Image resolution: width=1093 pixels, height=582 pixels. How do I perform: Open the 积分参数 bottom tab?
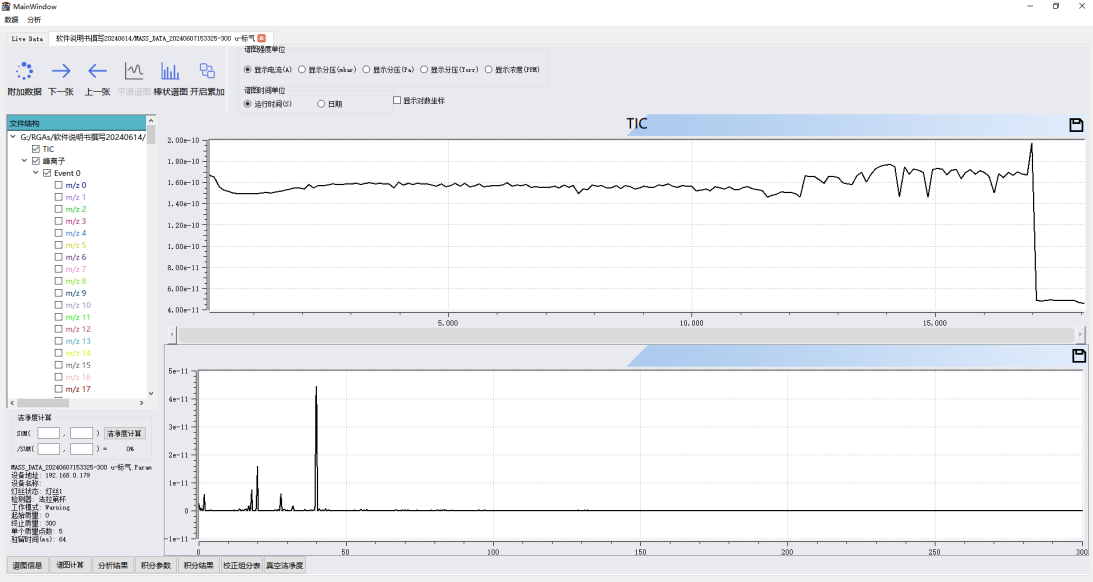pos(155,565)
